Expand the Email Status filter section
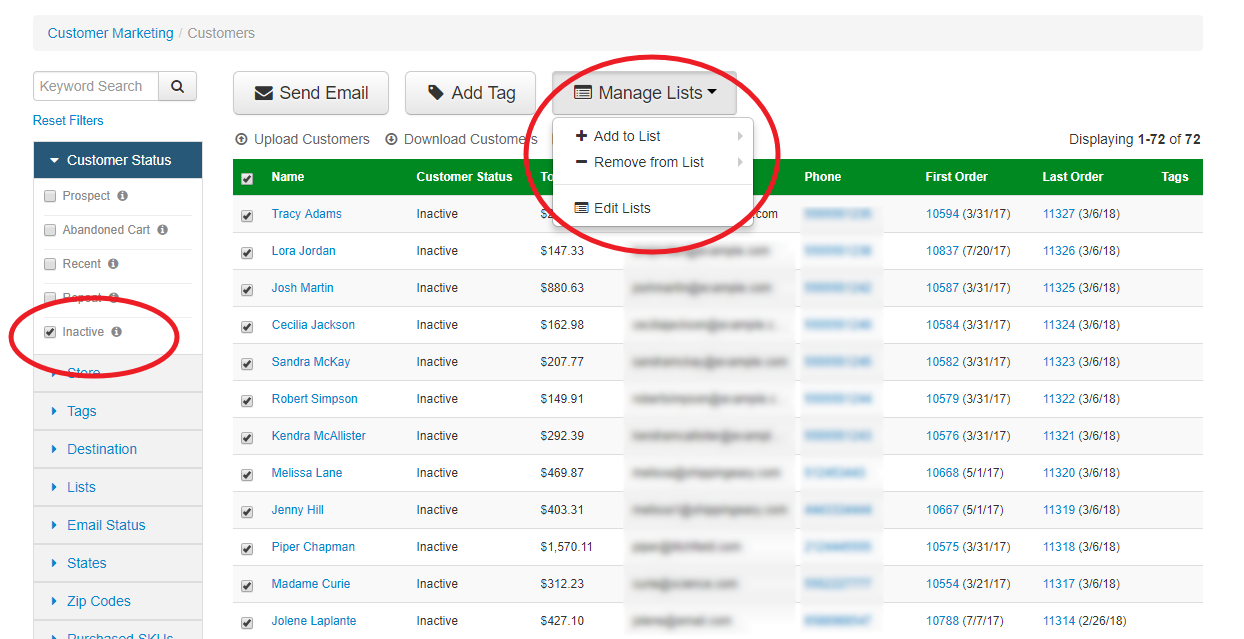The width and height of the screenshot is (1244, 639). coord(118,525)
